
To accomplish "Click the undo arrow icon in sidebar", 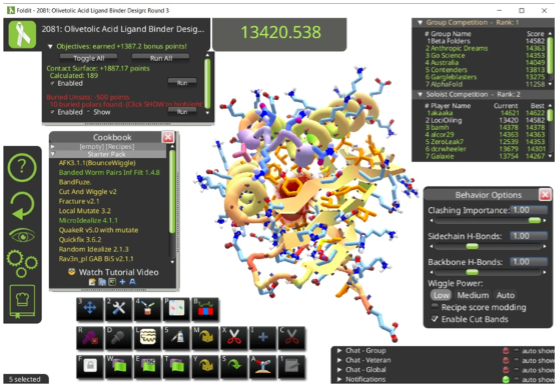I will [x=22, y=206].
